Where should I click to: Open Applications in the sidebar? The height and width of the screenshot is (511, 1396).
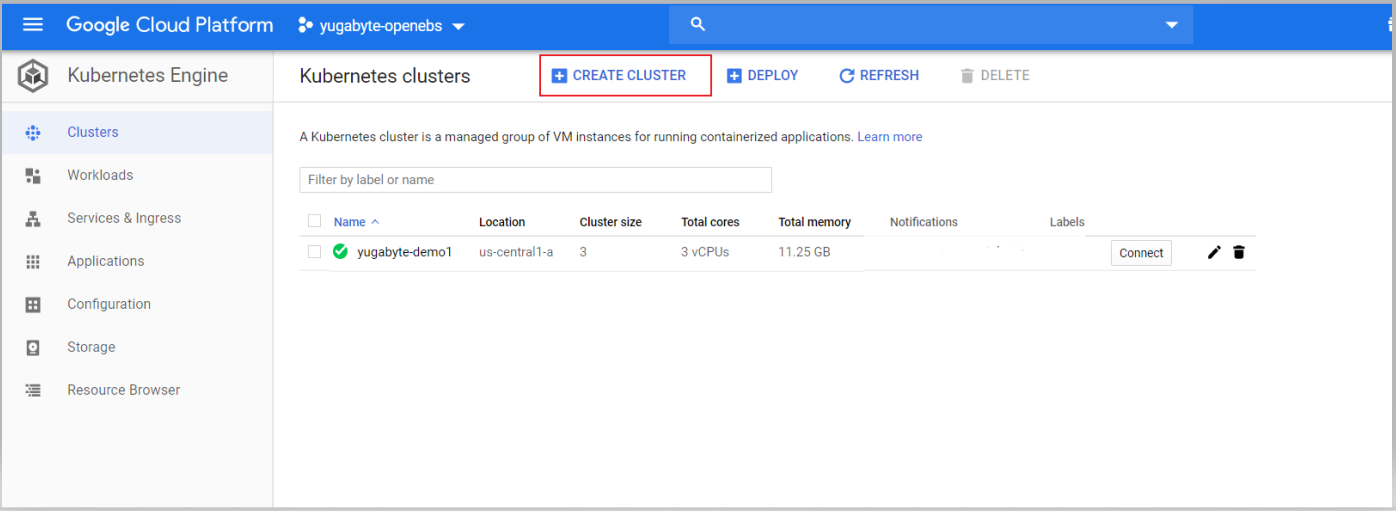tap(105, 261)
